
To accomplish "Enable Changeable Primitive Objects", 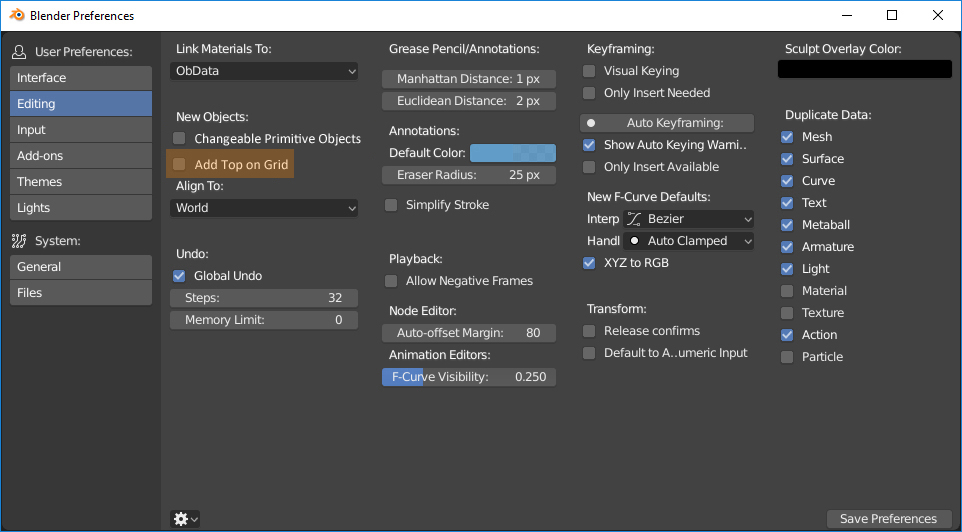I will (x=179, y=139).
